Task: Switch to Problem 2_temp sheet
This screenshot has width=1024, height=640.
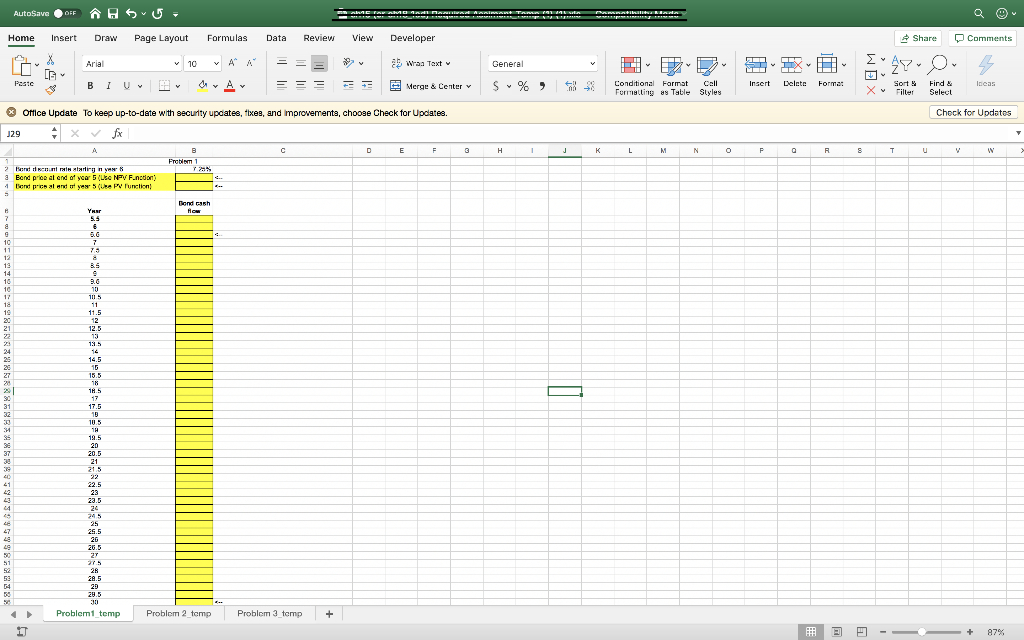Action: tap(178, 613)
